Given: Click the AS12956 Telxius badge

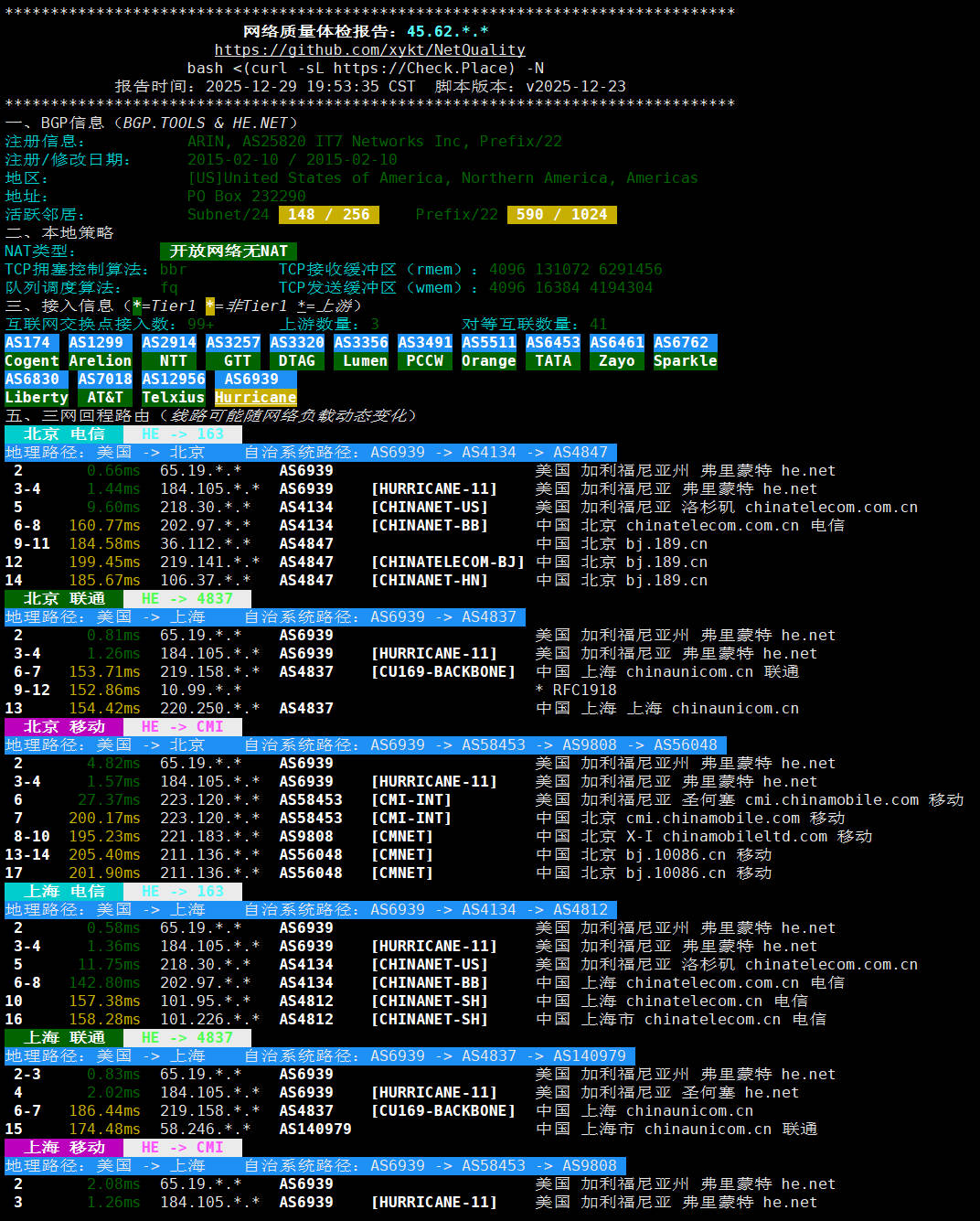Looking at the screenshot, I should point(174,389).
